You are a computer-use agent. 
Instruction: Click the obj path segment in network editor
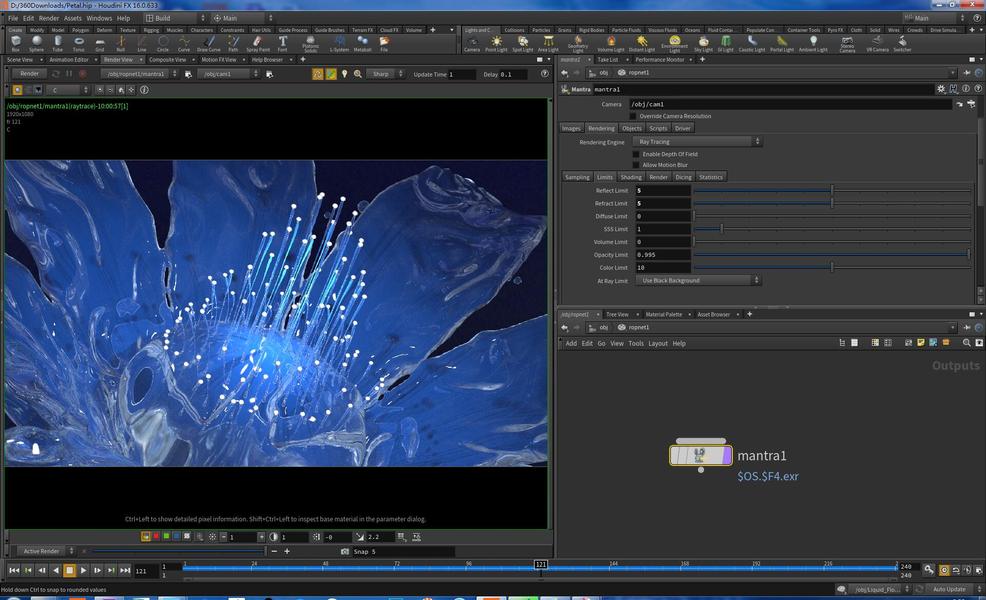604,328
